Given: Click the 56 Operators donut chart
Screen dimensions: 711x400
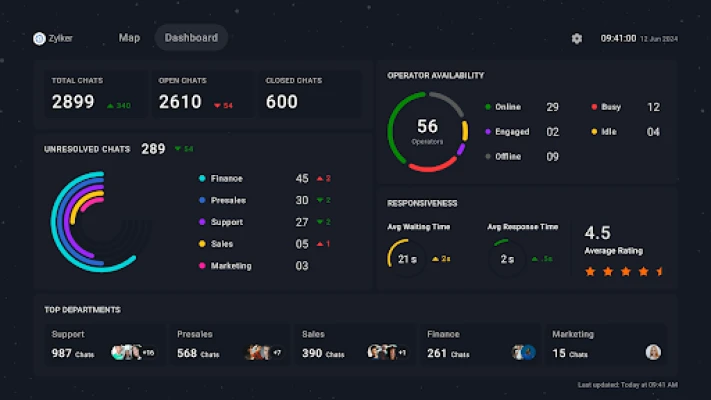Looking at the screenshot, I should [427, 130].
